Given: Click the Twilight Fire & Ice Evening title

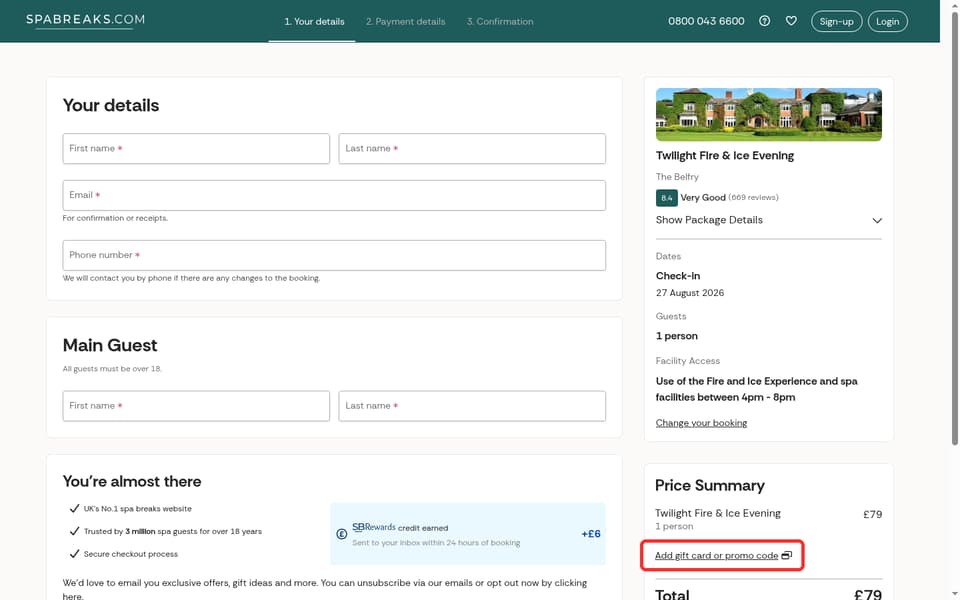Looking at the screenshot, I should click(724, 156).
